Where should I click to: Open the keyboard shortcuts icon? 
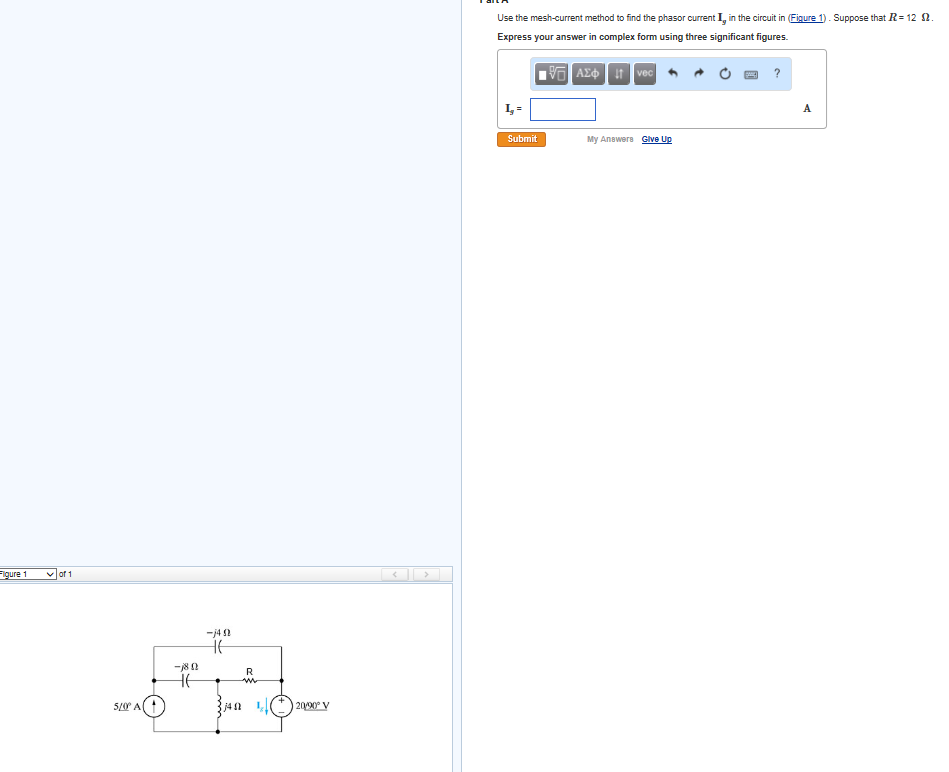coord(751,73)
